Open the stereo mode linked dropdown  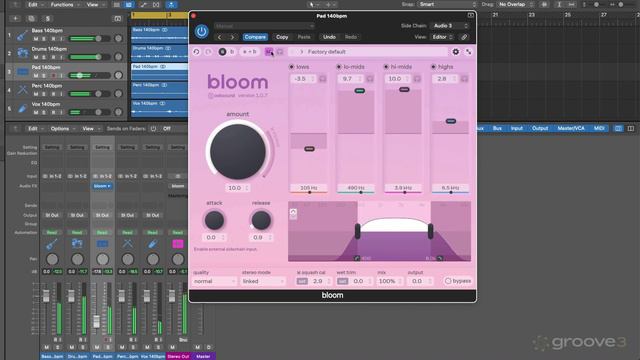263,281
